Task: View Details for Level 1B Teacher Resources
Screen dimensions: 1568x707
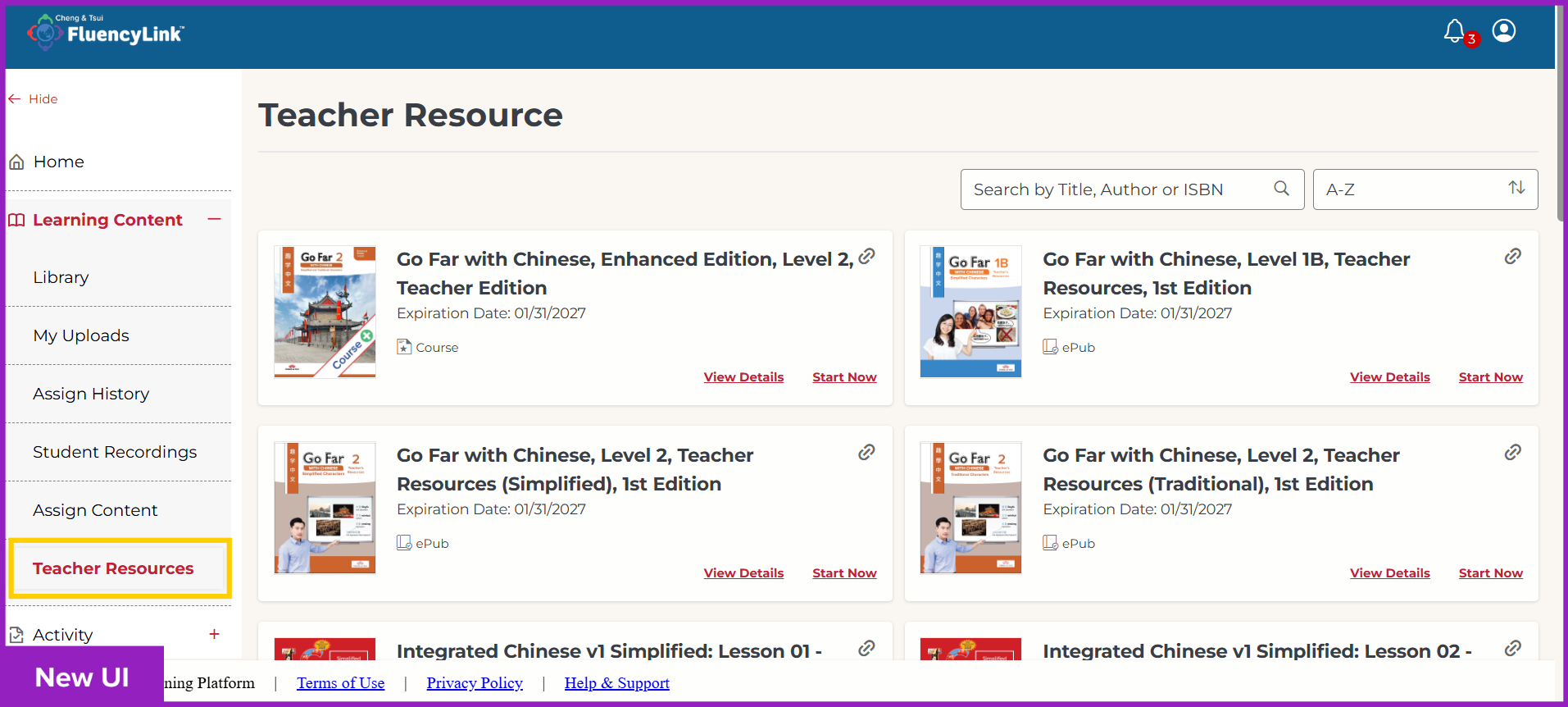Action: click(1390, 377)
